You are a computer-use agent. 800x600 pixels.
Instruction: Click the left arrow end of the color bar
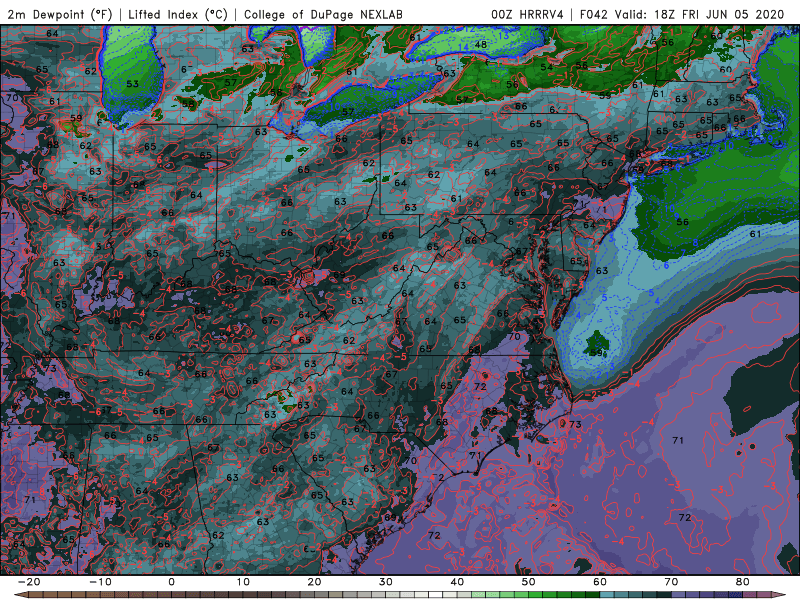(x=20, y=595)
